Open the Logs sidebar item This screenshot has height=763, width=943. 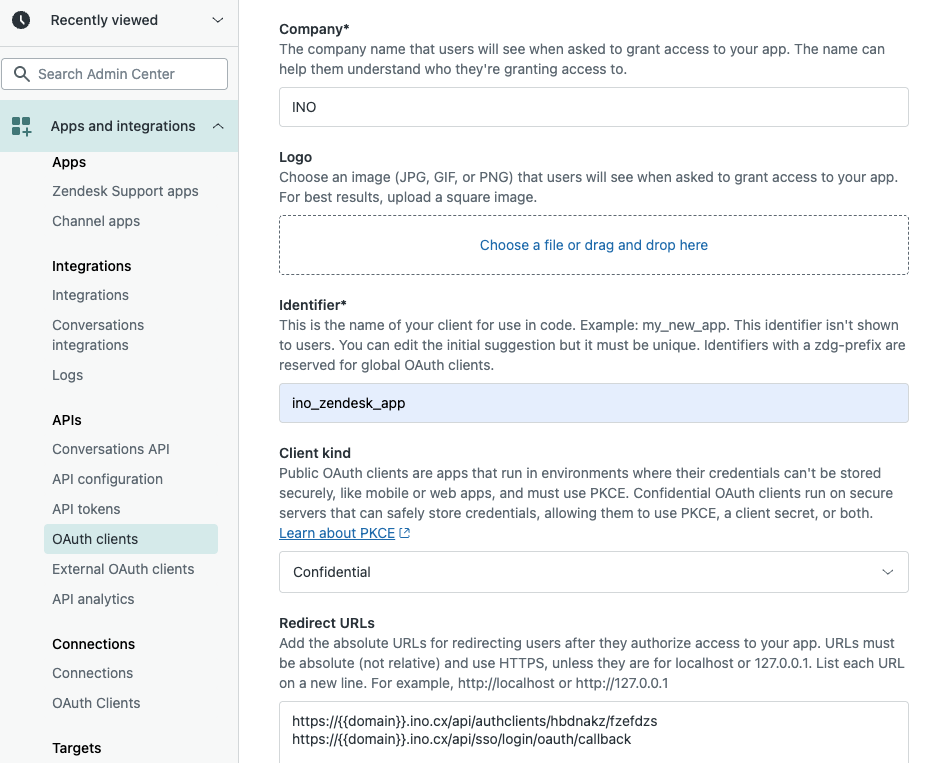pyautogui.click(x=67, y=375)
